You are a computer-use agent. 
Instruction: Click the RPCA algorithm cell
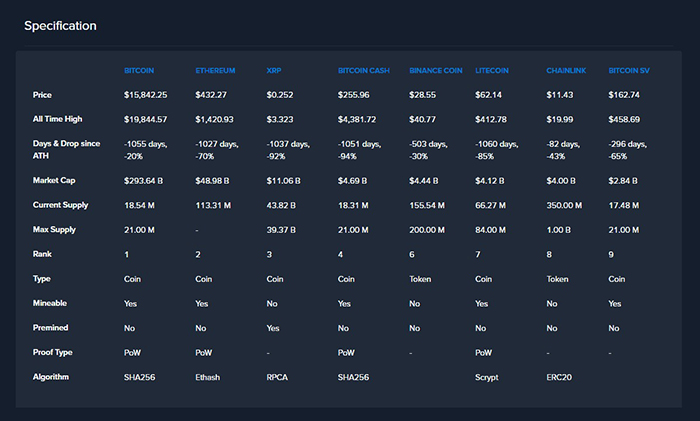(277, 377)
